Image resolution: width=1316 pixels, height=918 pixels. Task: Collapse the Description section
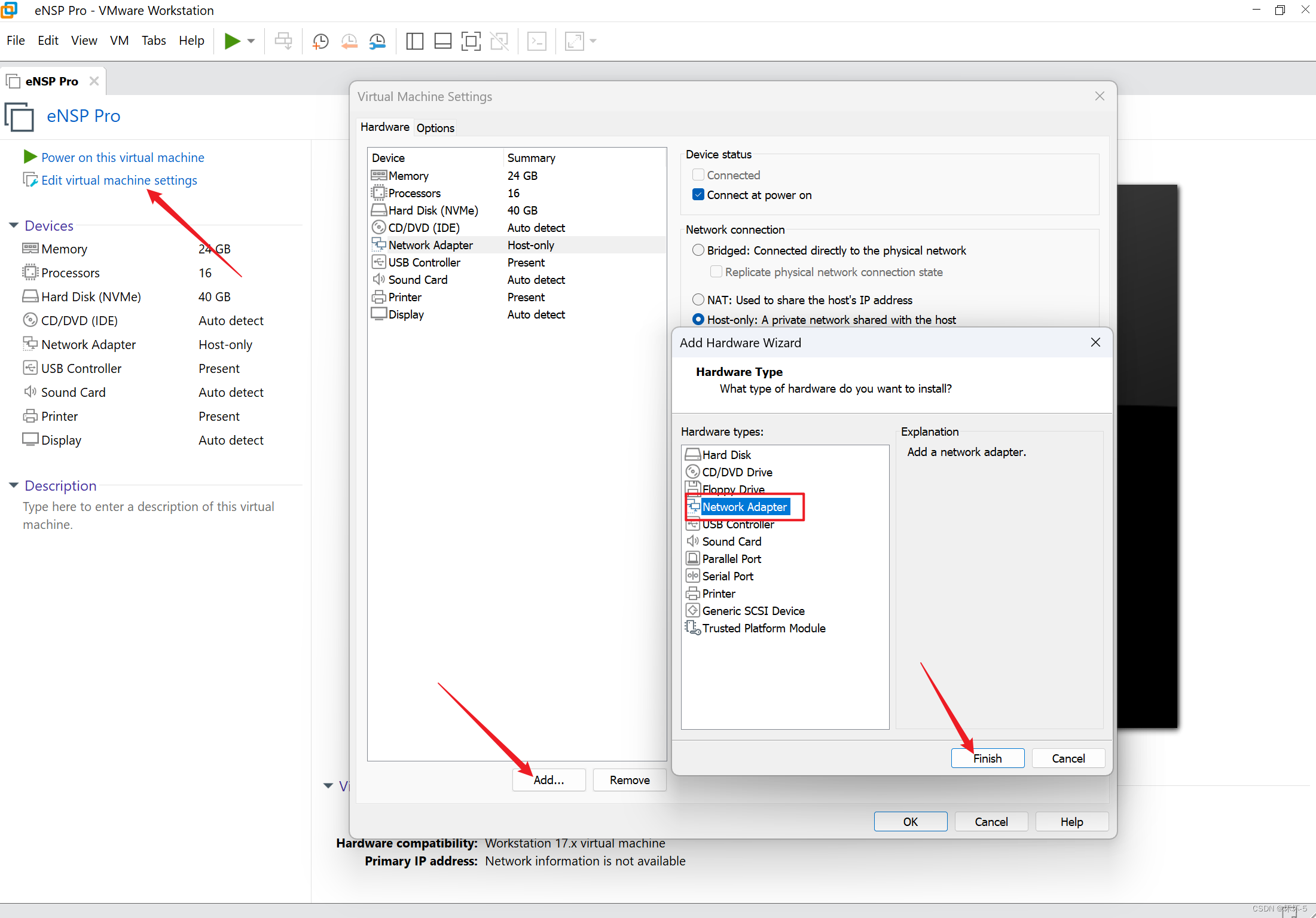(x=13, y=485)
